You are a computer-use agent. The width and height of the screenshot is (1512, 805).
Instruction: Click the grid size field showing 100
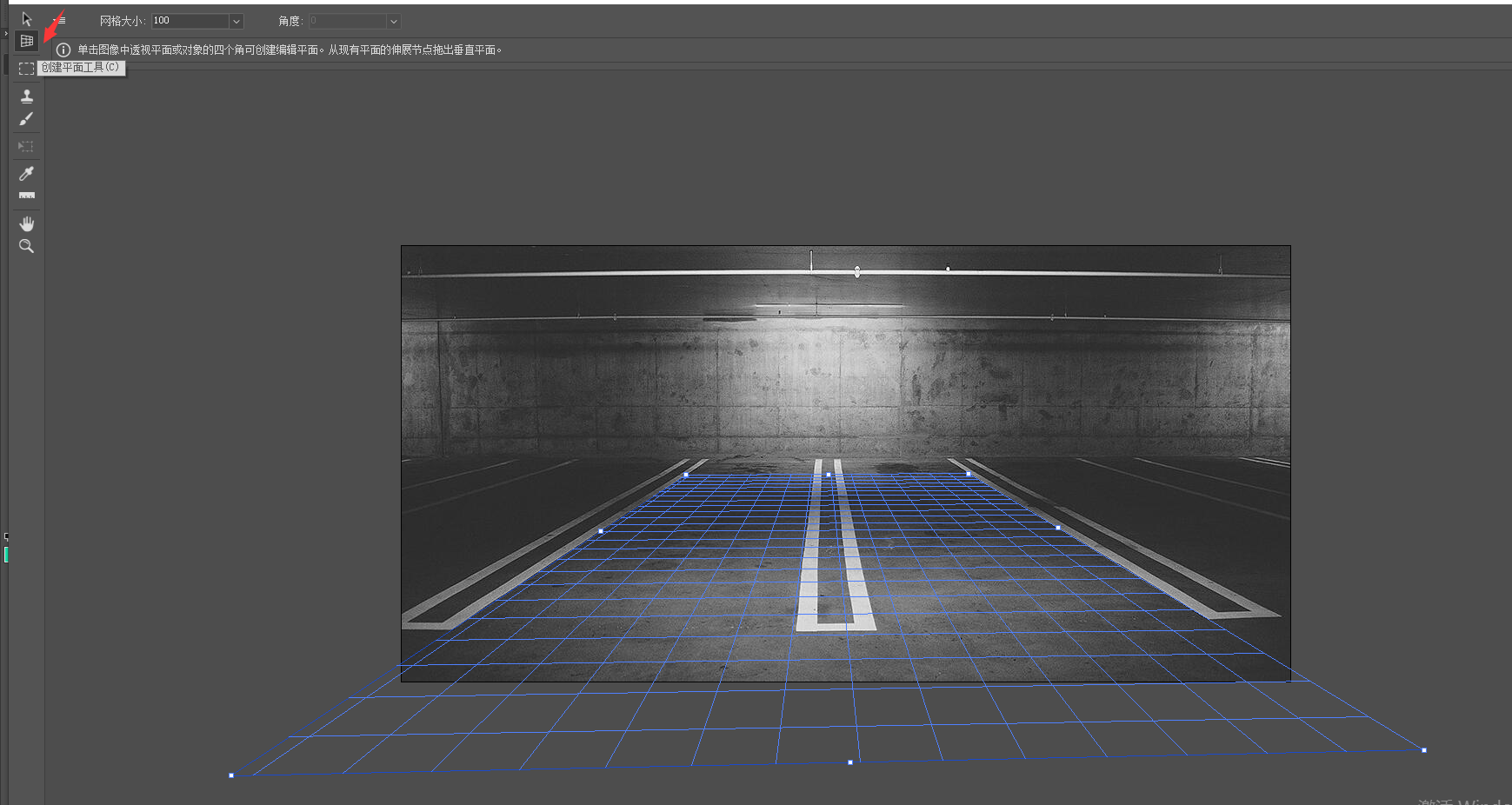[x=190, y=21]
